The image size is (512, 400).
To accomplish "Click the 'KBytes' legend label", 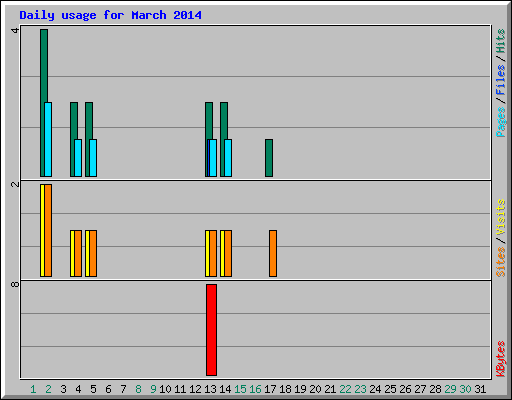I will [501, 359].
